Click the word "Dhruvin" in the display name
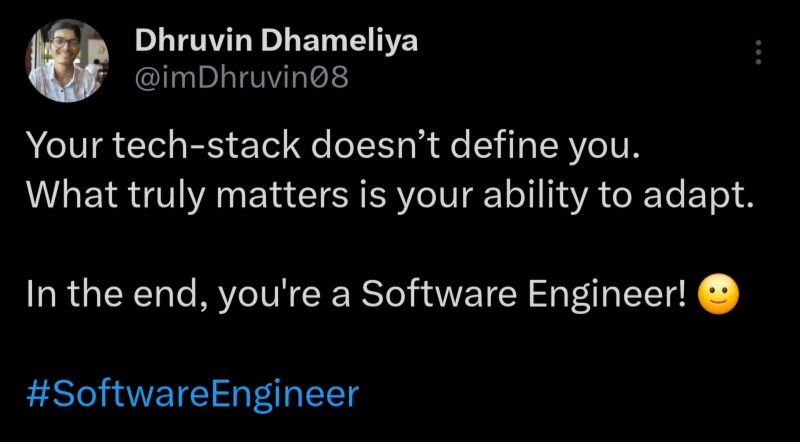The image size is (800, 442). pos(182,43)
